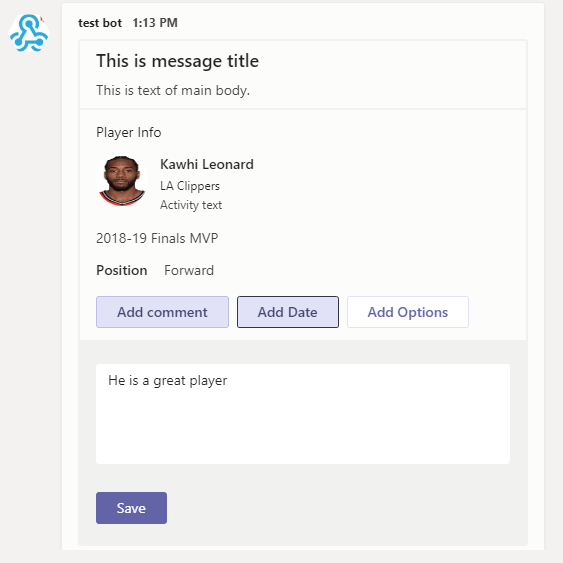
Task: Click the Player Info section header
Action: tap(129, 132)
